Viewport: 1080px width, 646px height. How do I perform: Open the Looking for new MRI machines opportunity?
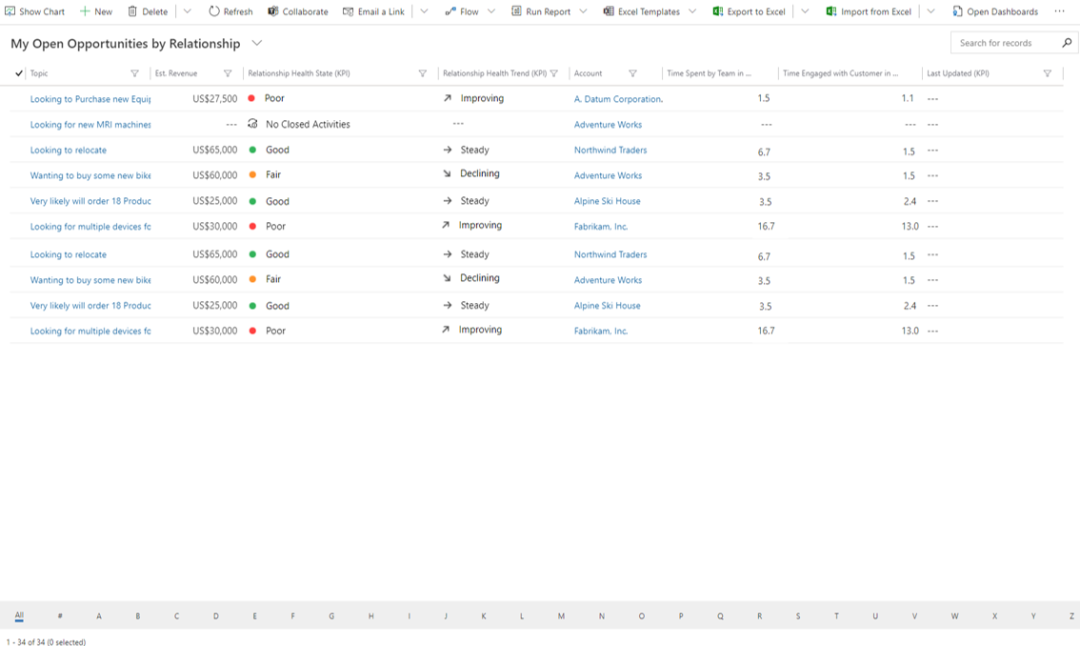90,125
